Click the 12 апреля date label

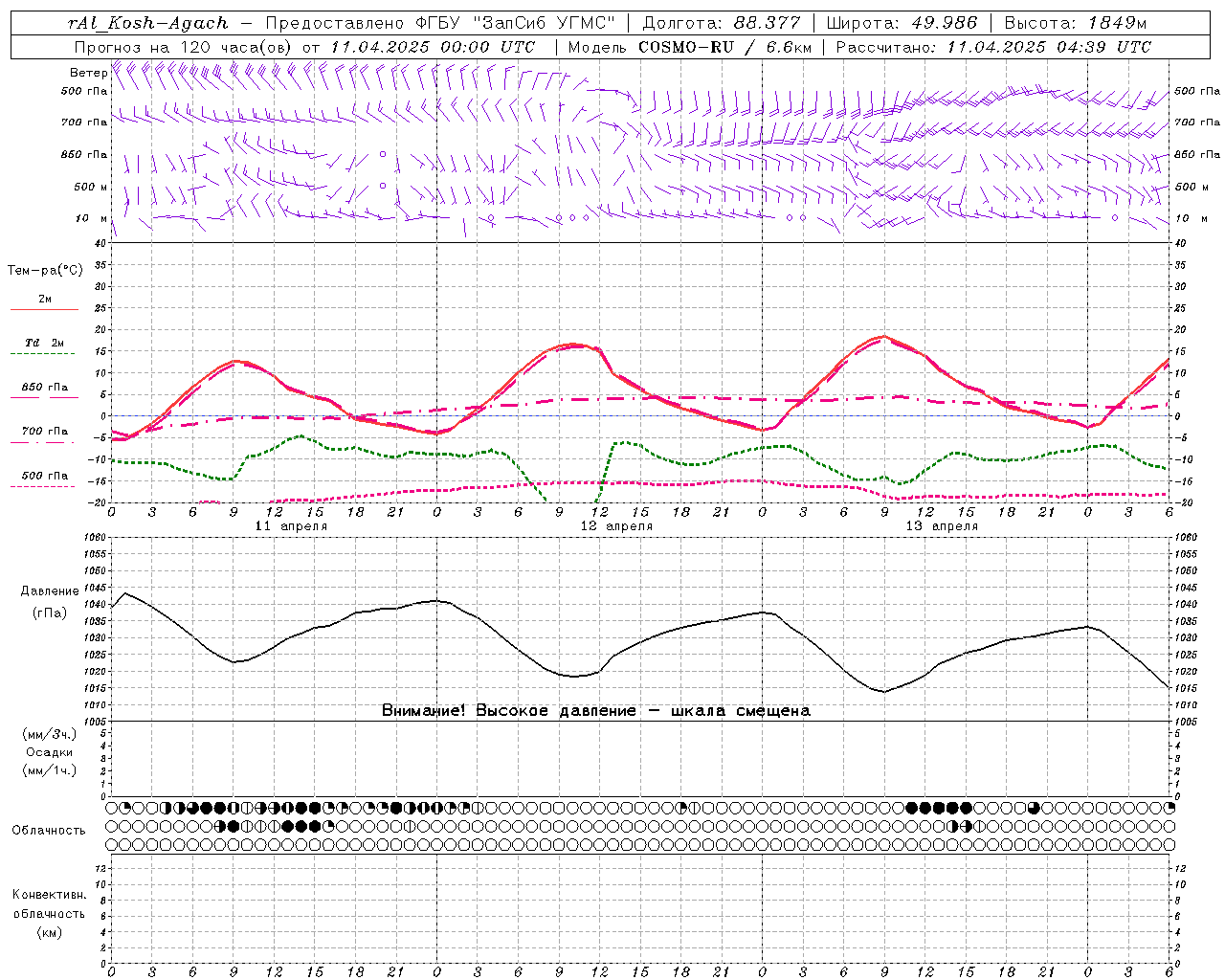point(616,526)
